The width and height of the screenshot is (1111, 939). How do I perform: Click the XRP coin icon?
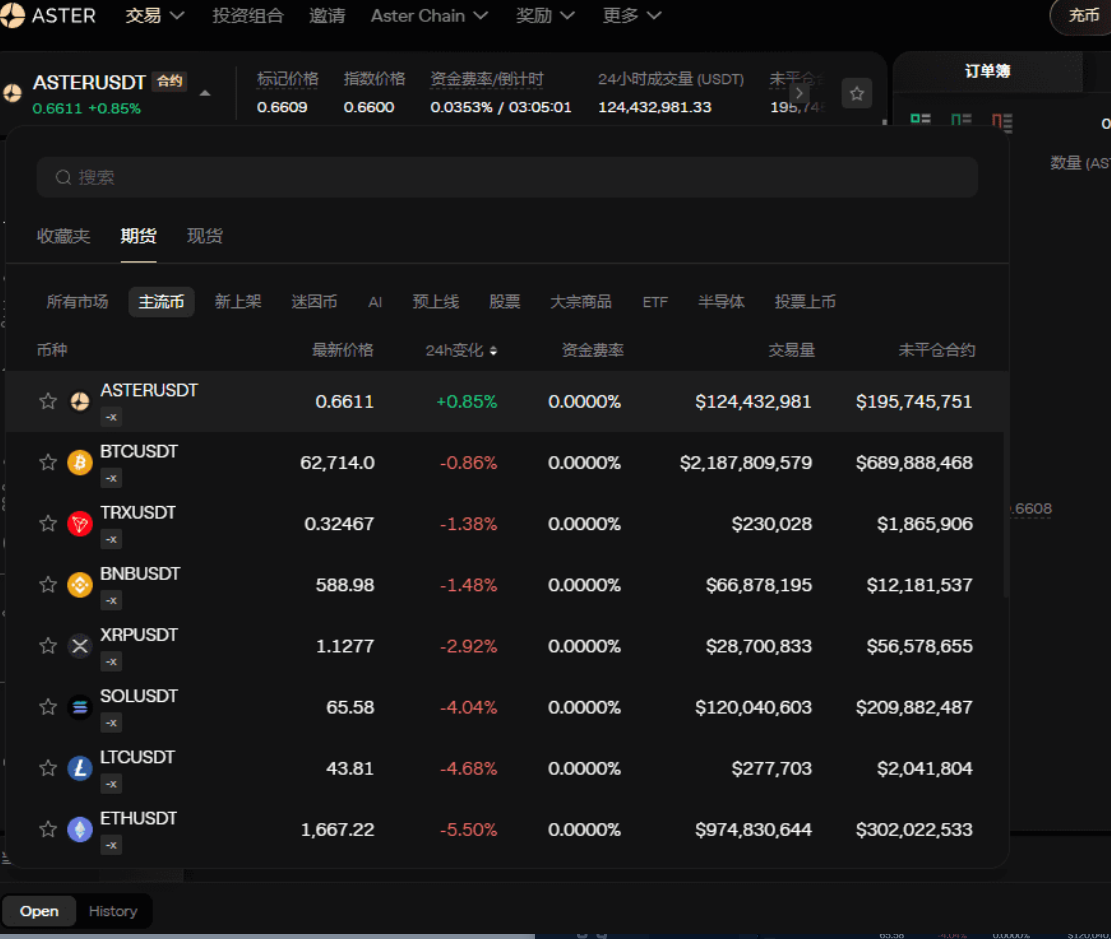[x=80, y=646]
